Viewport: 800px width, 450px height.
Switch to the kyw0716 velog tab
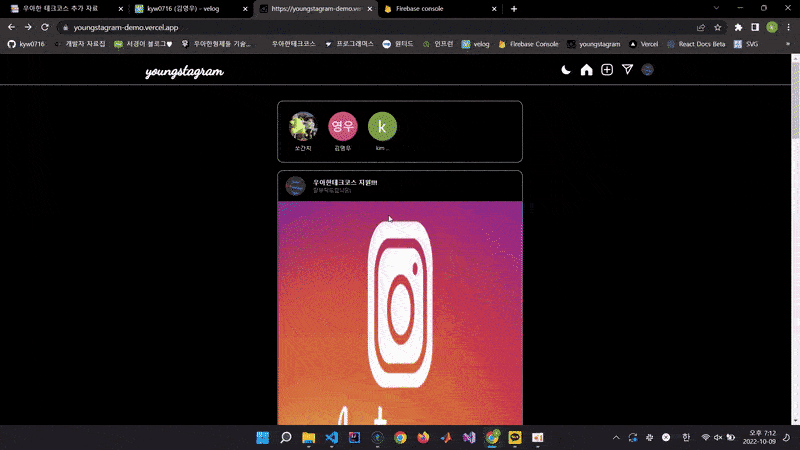(191, 9)
